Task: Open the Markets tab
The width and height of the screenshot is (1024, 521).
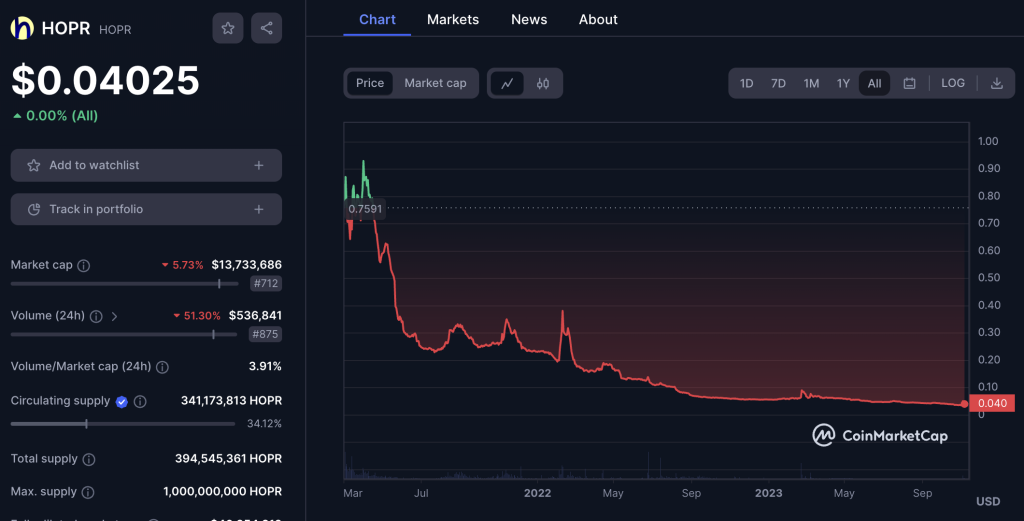Action: tap(453, 20)
